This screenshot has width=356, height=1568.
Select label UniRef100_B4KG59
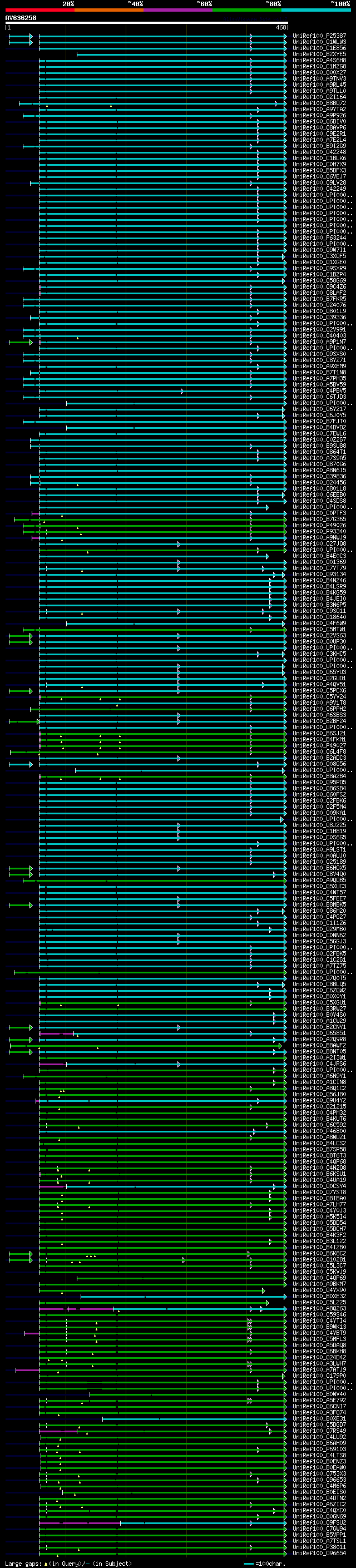319,592
